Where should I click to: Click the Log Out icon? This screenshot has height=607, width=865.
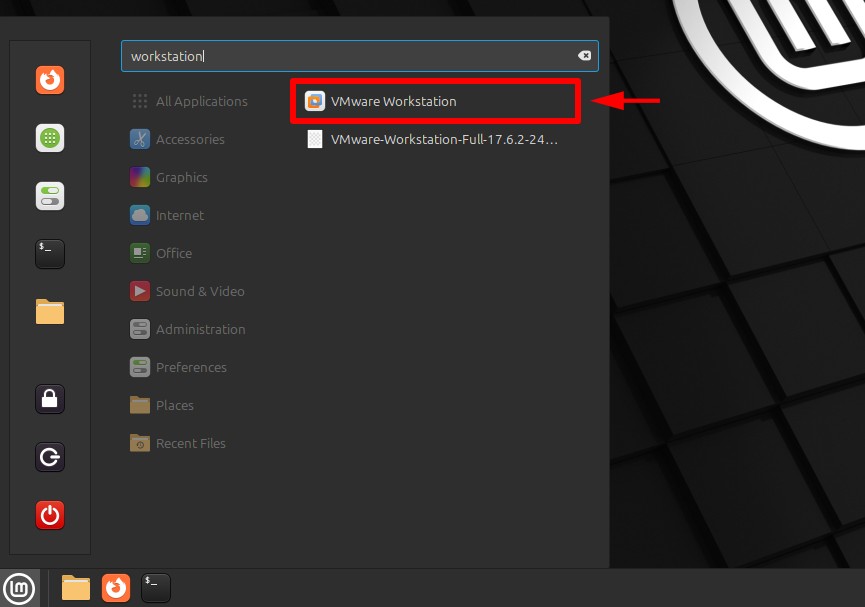click(50, 457)
